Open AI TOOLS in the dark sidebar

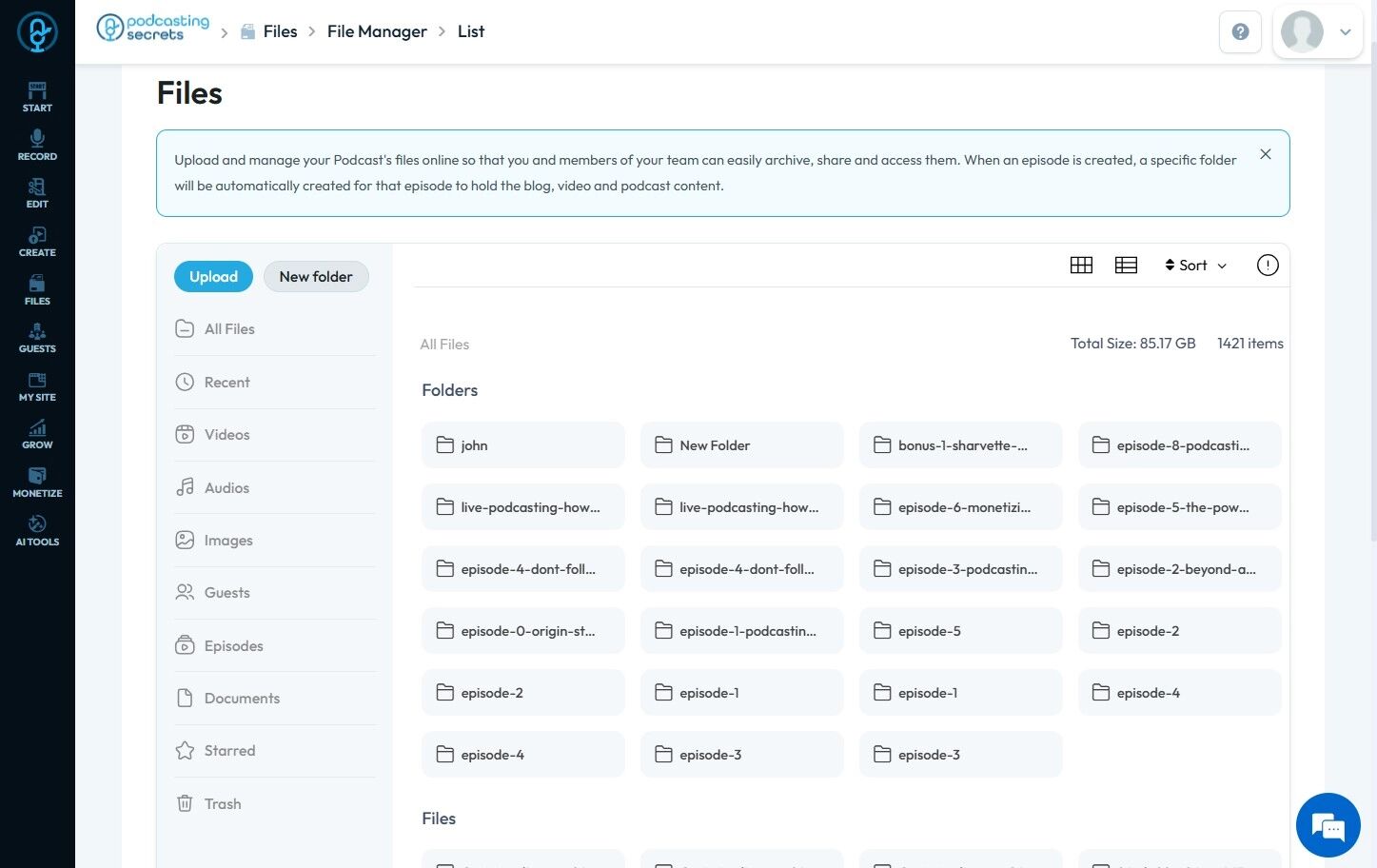[x=37, y=531]
